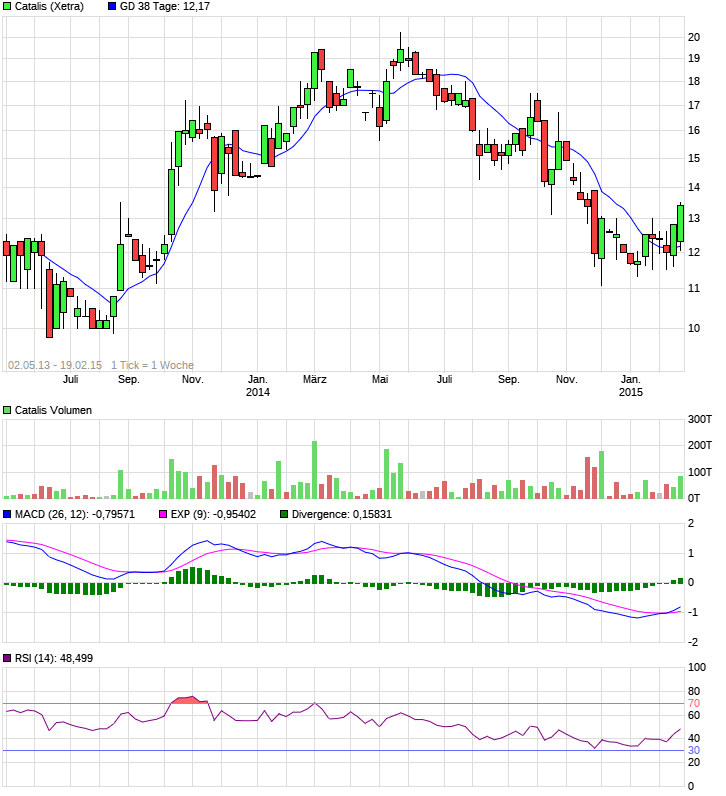This screenshot has height=796, width=726.
Task: Click the 'EXP (9): -0,95402' label
Action: point(213,514)
